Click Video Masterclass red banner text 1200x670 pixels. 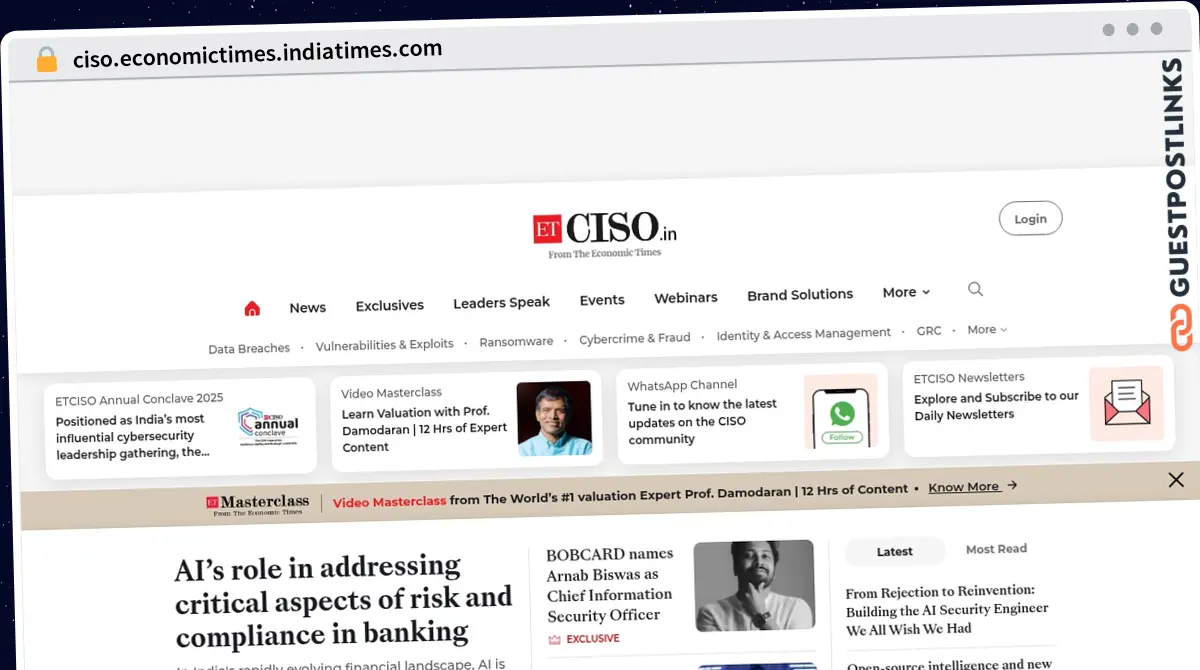pyautogui.click(x=389, y=502)
